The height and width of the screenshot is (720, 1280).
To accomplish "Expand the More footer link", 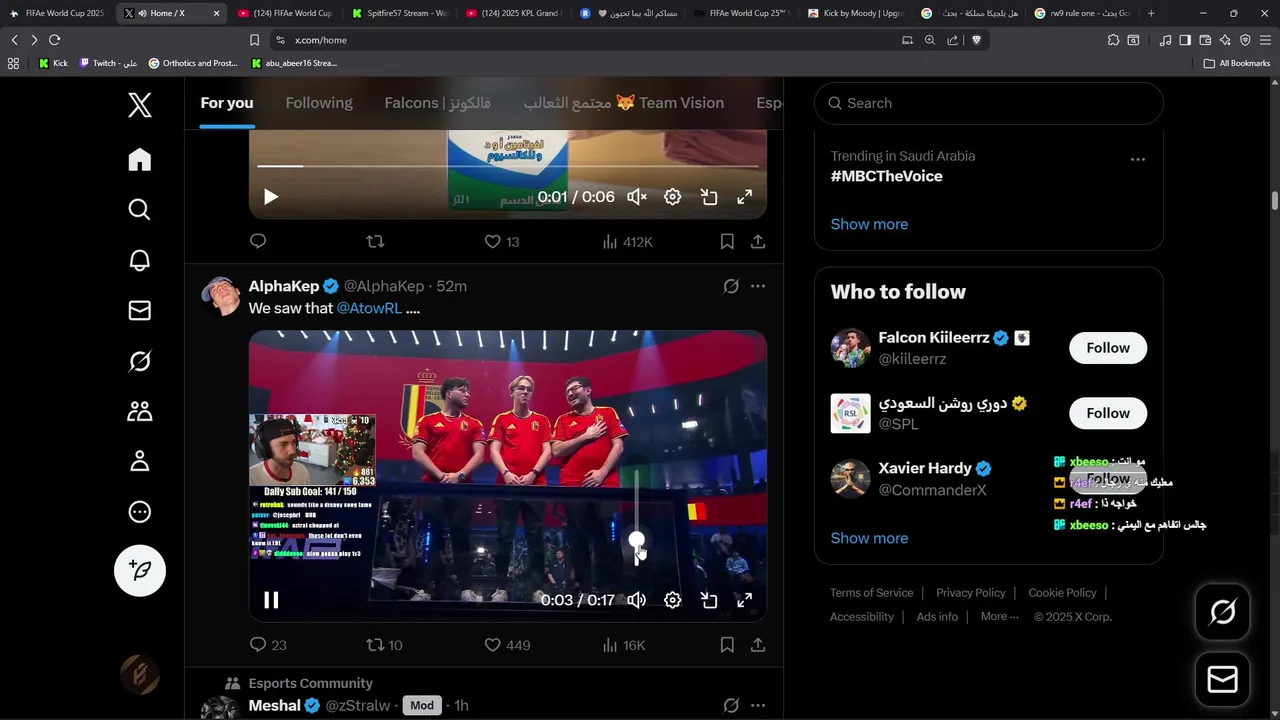I will point(999,617).
